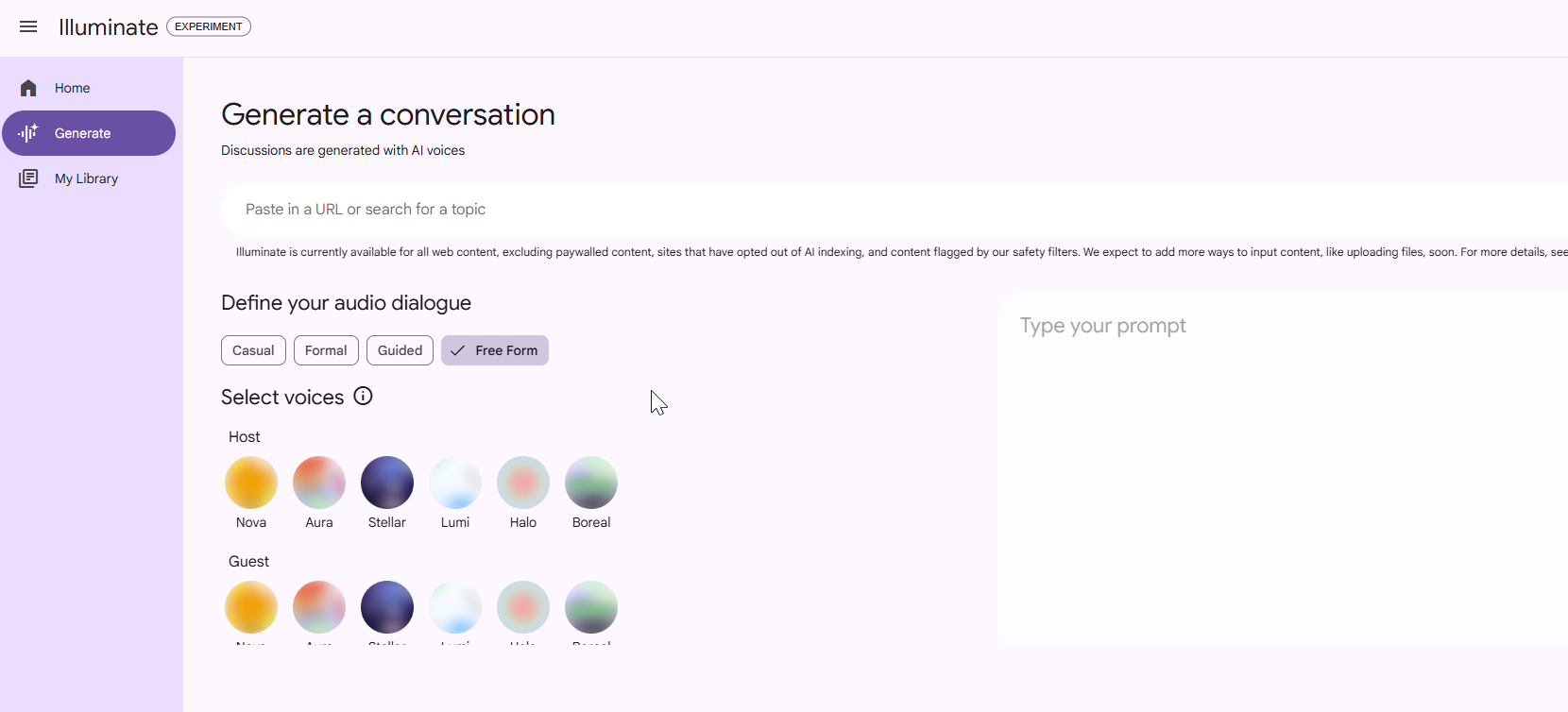Pick the orange Nova Guest voice
1568x712 pixels.
click(251, 607)
